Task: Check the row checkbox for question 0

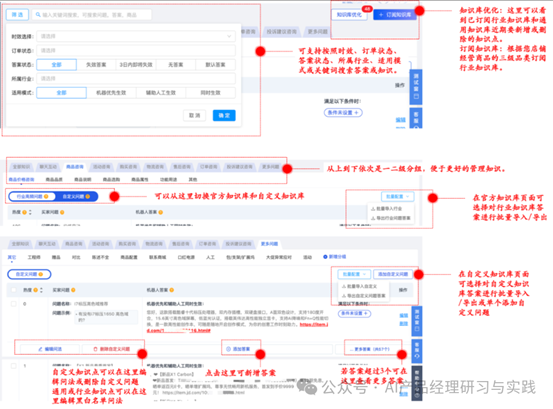Action: pos(13,304)
